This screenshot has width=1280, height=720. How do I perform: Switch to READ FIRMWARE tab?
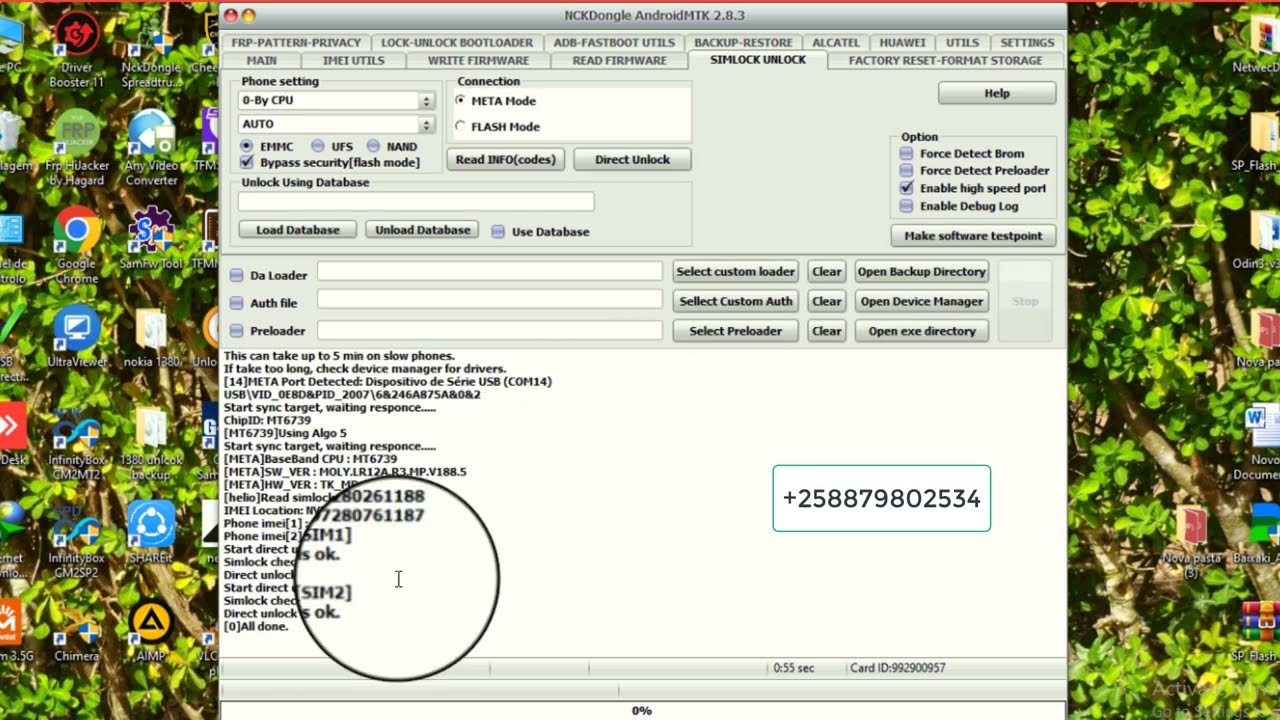[620, 61]
